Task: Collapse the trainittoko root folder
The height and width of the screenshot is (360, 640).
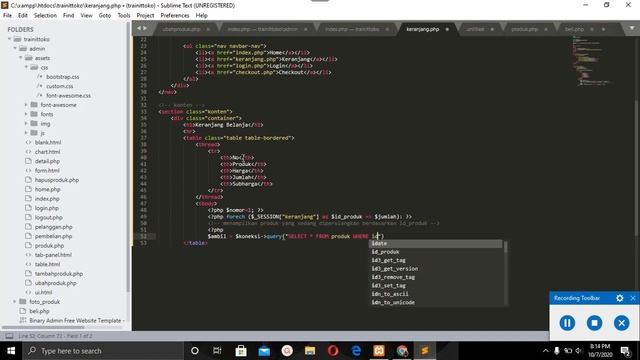Action: click(10, 39)
